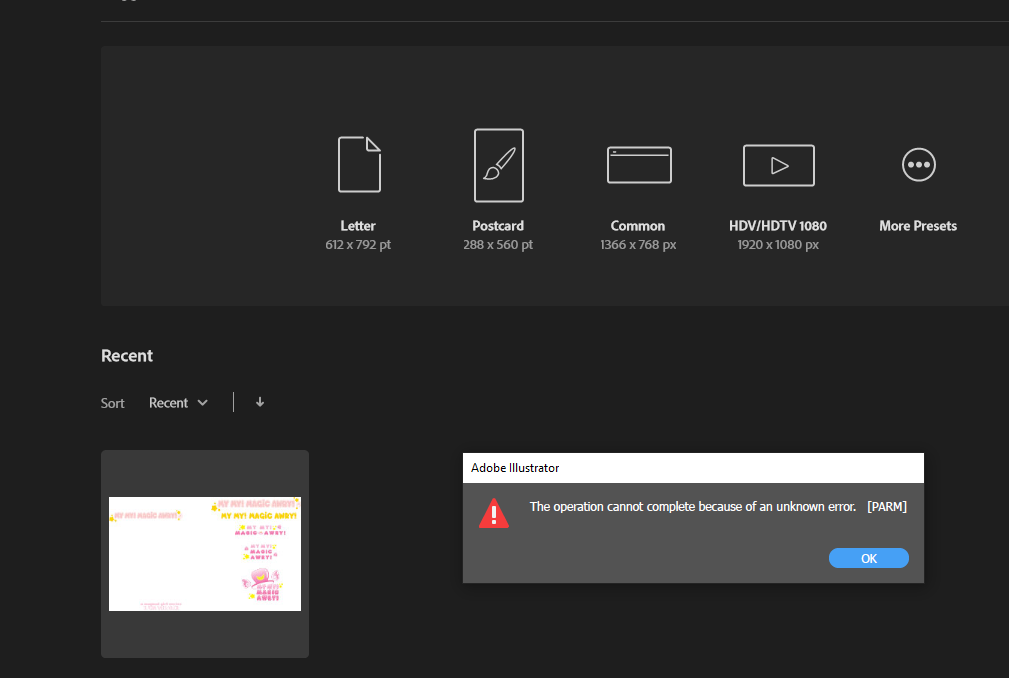Click the browser-window icon above Common
1009x678 pixels.
coord(638,164)
